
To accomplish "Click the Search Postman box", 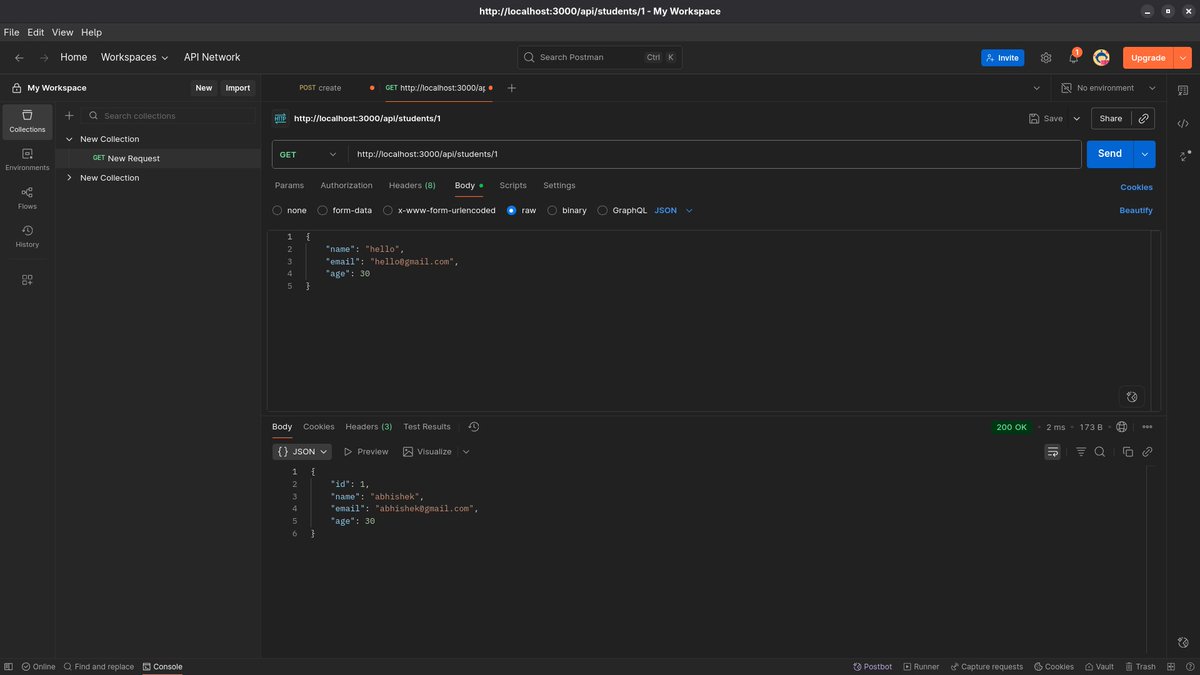I will [x=600, y=58].
